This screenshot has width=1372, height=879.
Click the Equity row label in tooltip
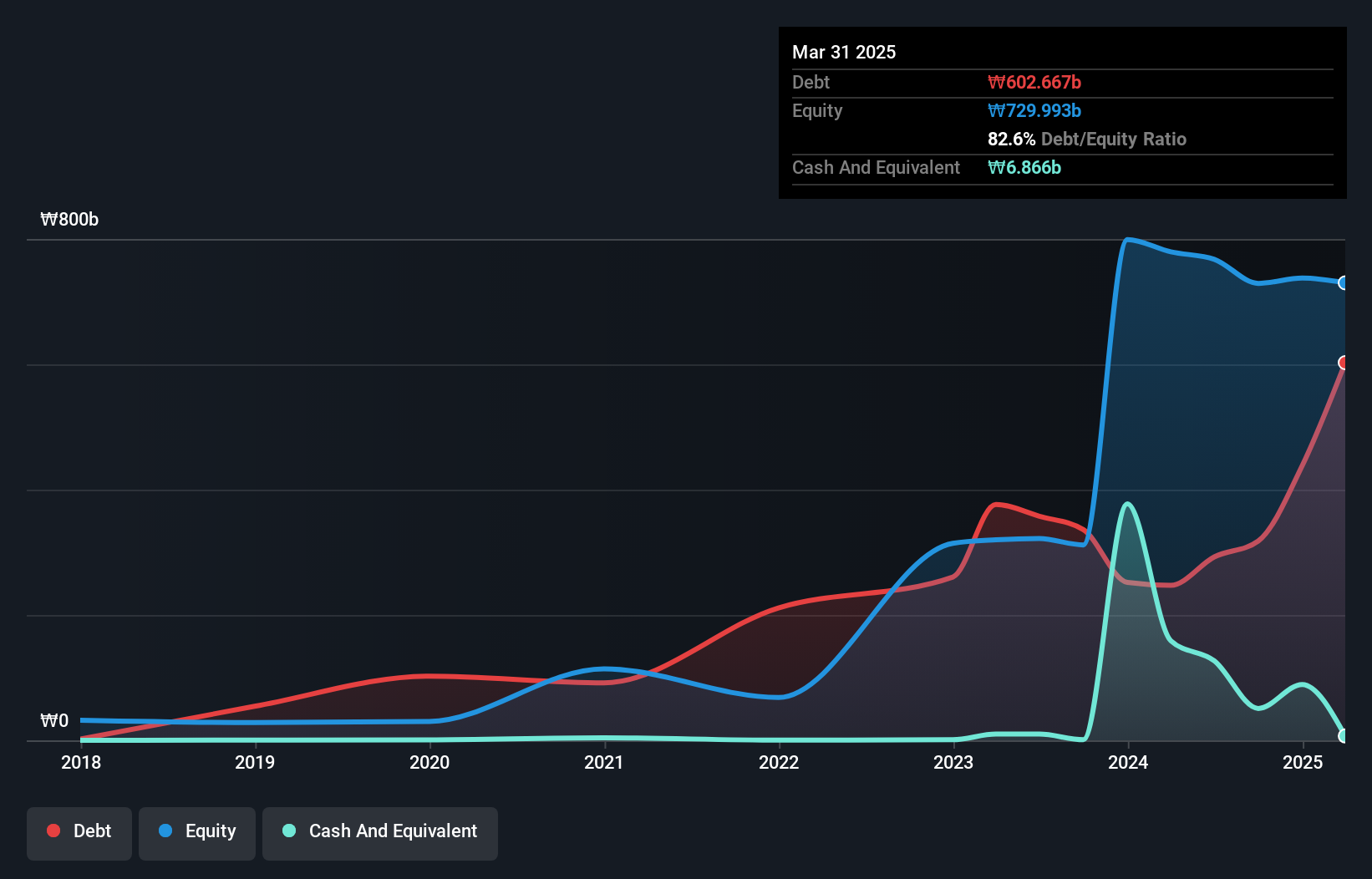[817, 111]
